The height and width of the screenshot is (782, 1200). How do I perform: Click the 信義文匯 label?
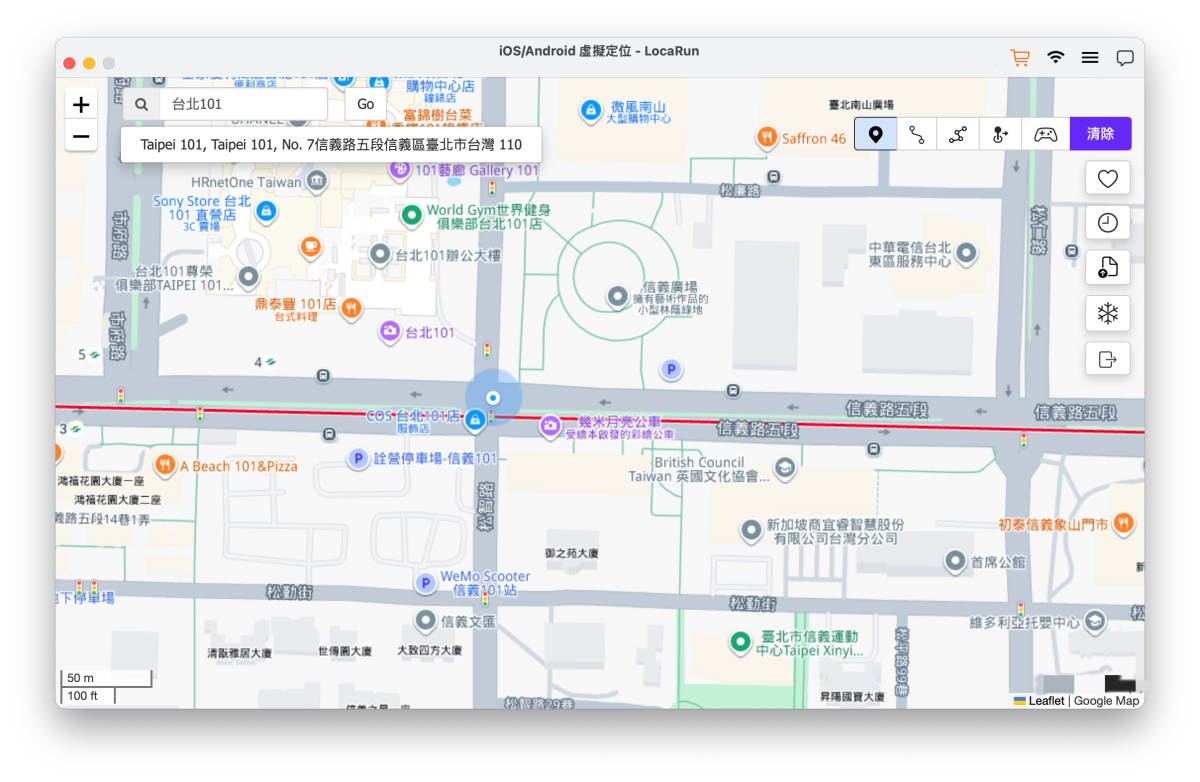tap(468, 621)
